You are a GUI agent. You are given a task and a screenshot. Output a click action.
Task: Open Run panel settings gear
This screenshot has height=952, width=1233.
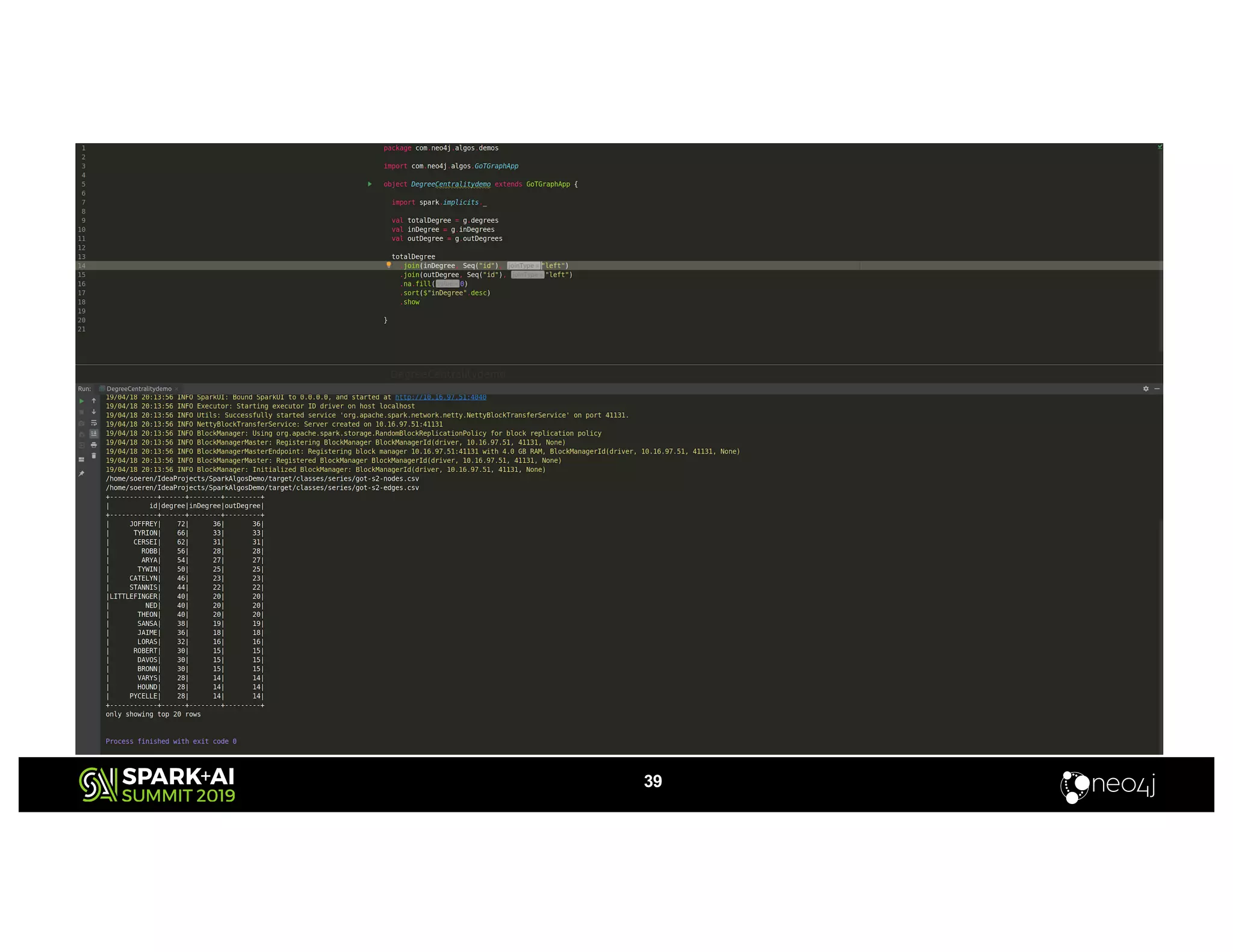pyautogui.click(x=1146, y=389)
